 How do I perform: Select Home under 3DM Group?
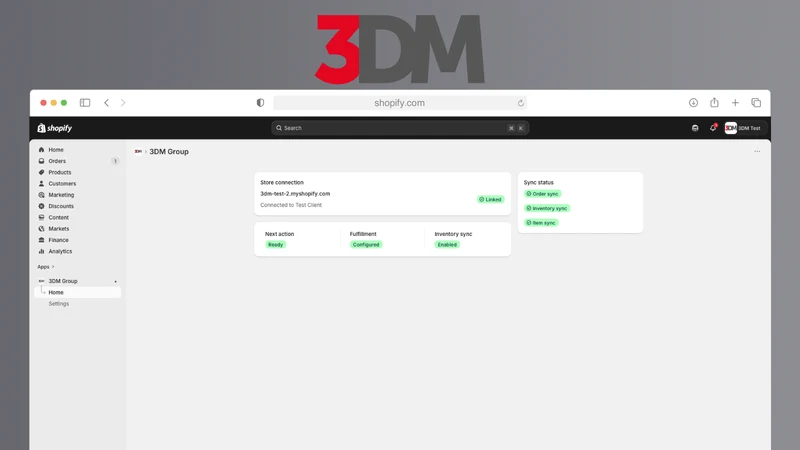78,292
